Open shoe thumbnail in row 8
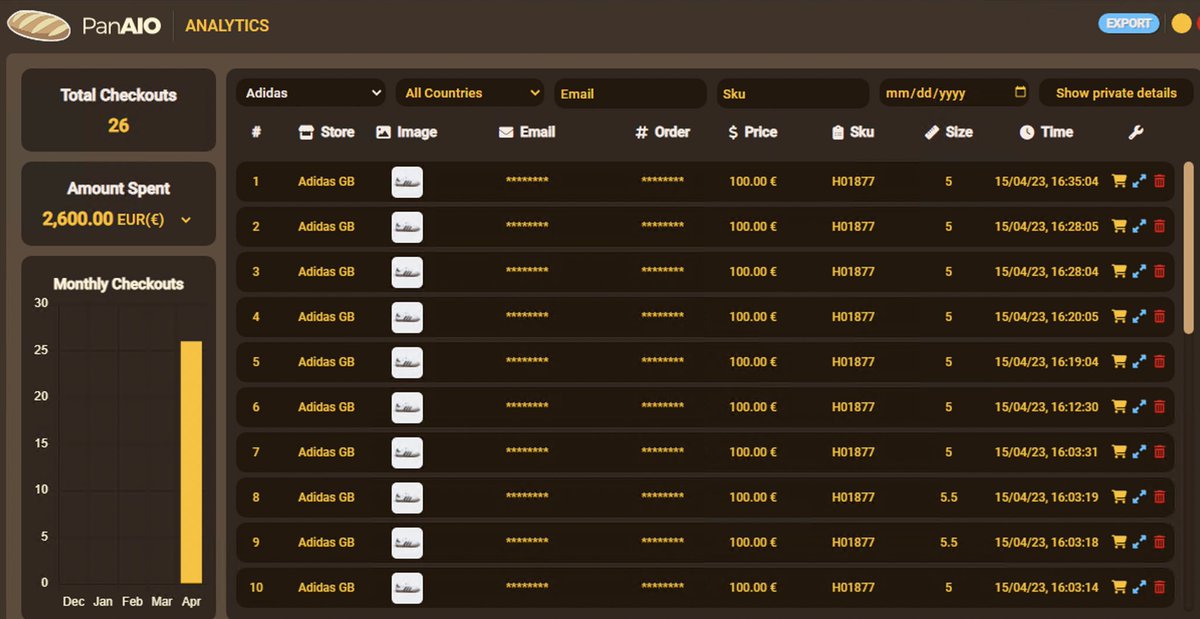Viewport: 1200px width, 619px height. tap(407, 497)
